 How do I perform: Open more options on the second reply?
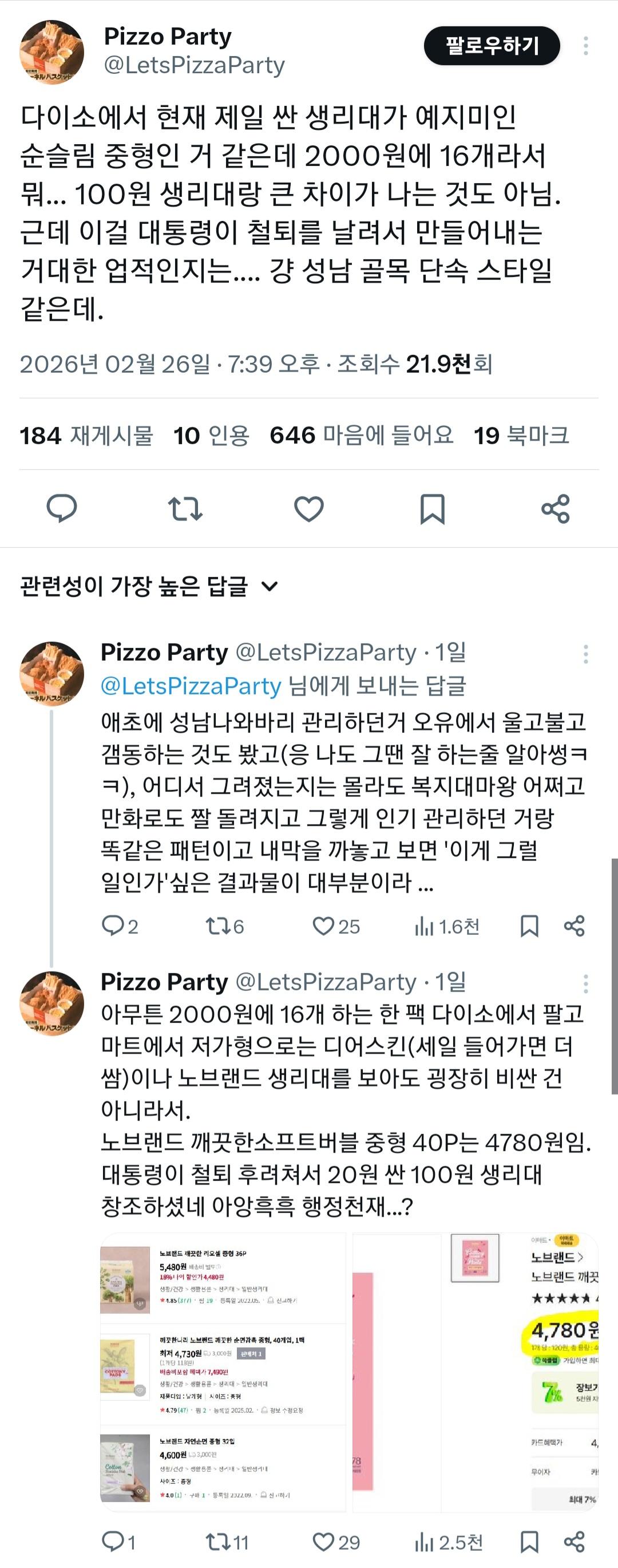coord(585,983)
